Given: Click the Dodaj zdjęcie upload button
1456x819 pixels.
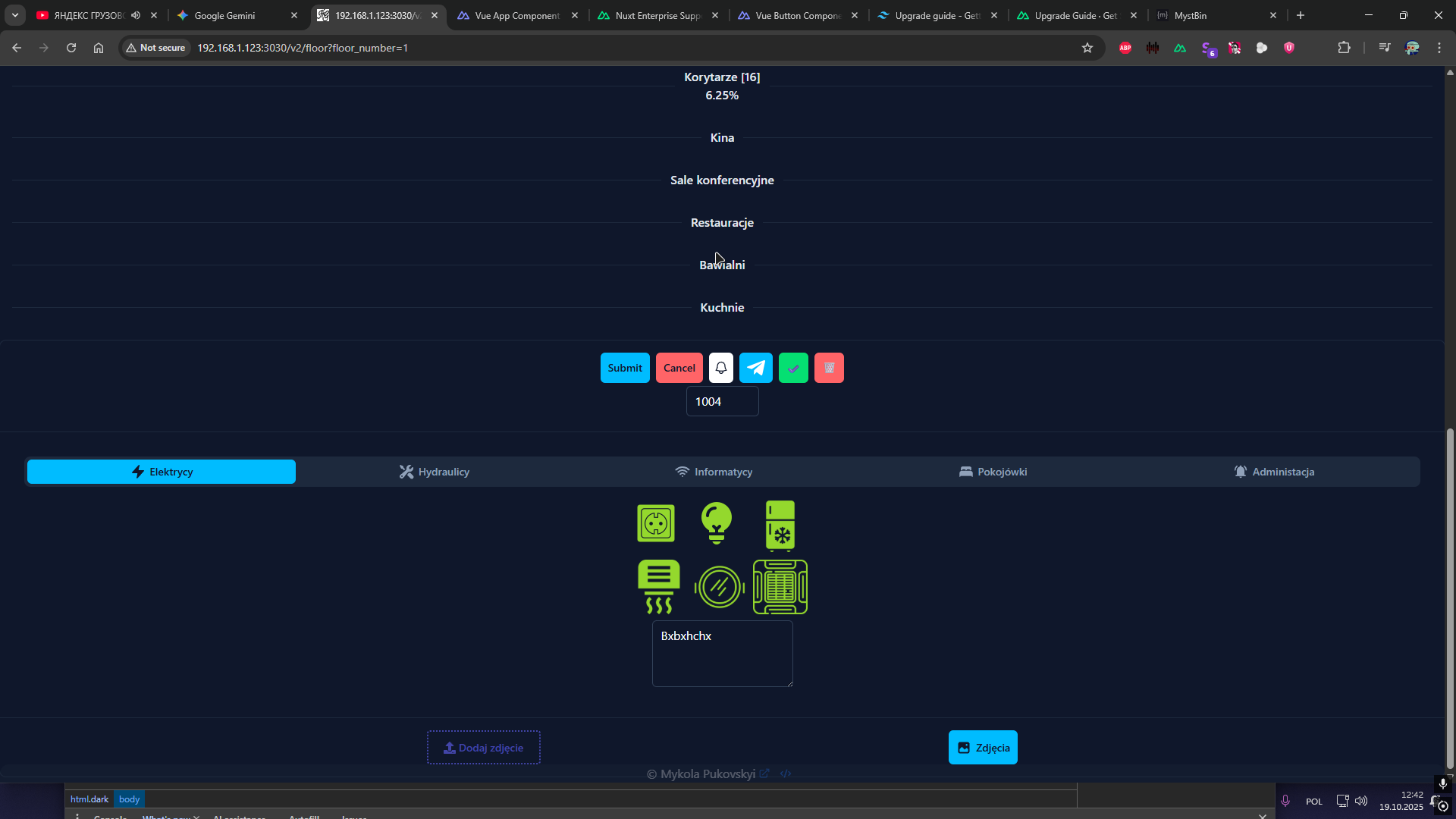Looking at the screenshot, I should point(484,748).
